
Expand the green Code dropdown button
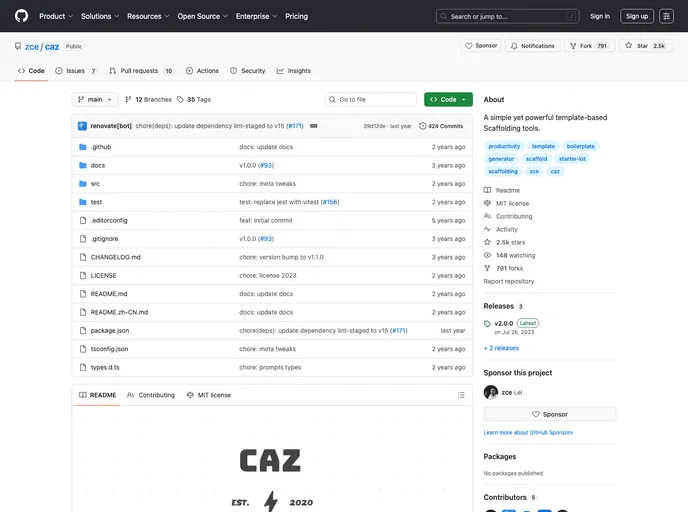pos(448,100)
